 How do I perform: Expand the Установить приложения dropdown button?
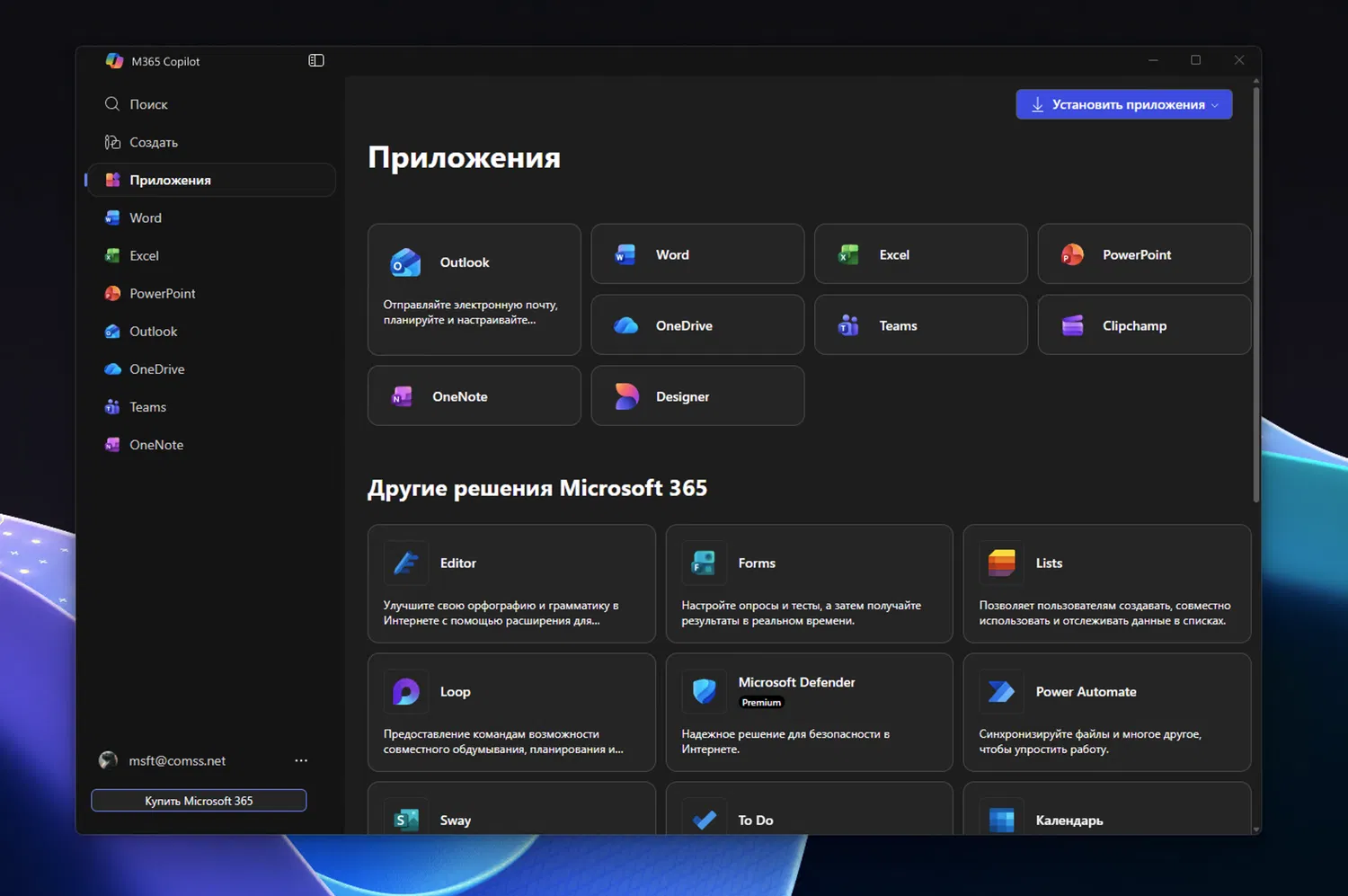[x=1124, y=104]
